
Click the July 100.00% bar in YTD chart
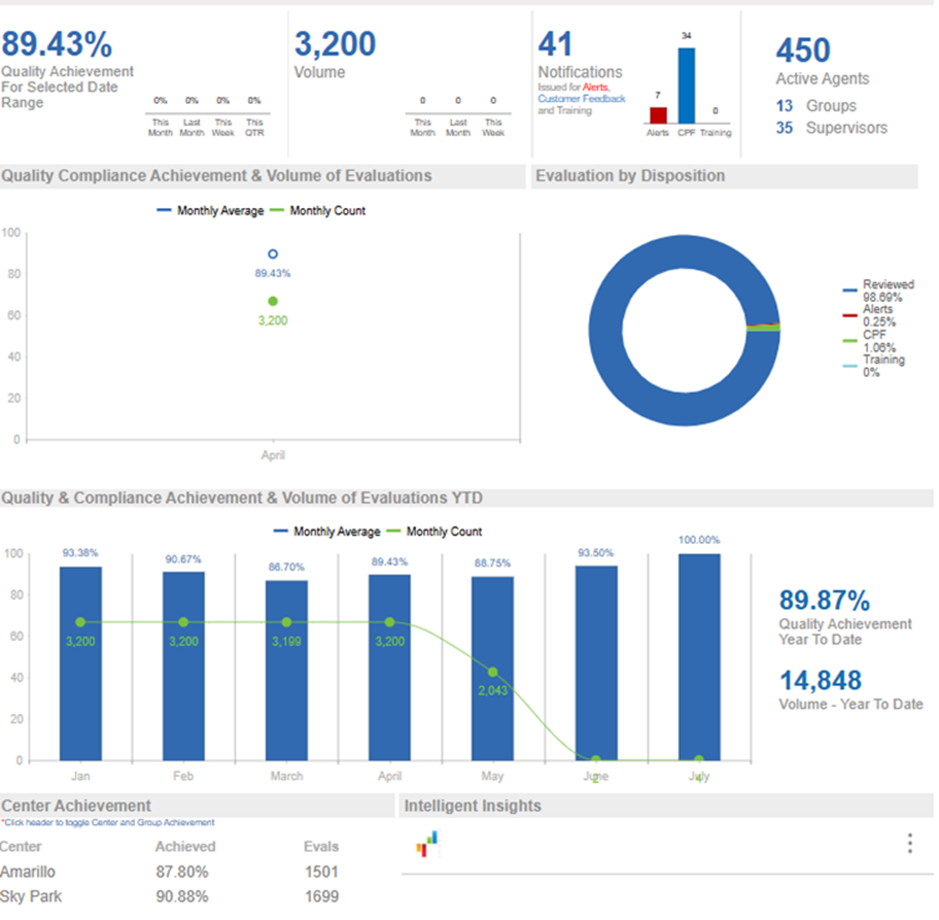(699, 656)
